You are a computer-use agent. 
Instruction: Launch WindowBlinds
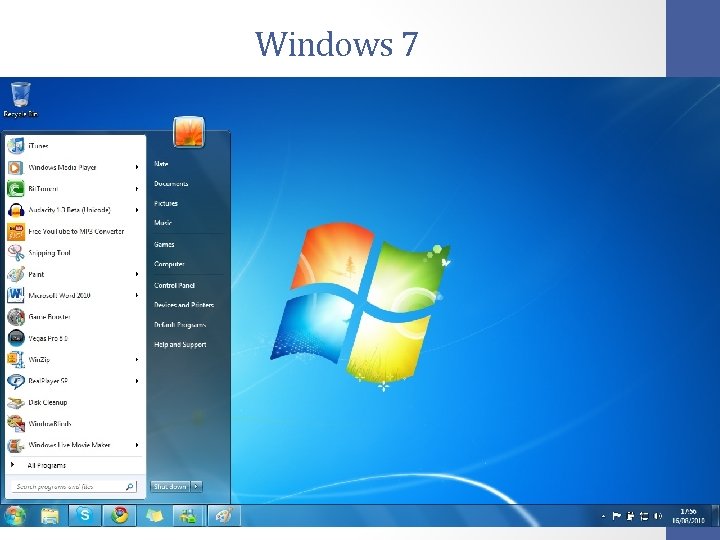click(76, 423)
